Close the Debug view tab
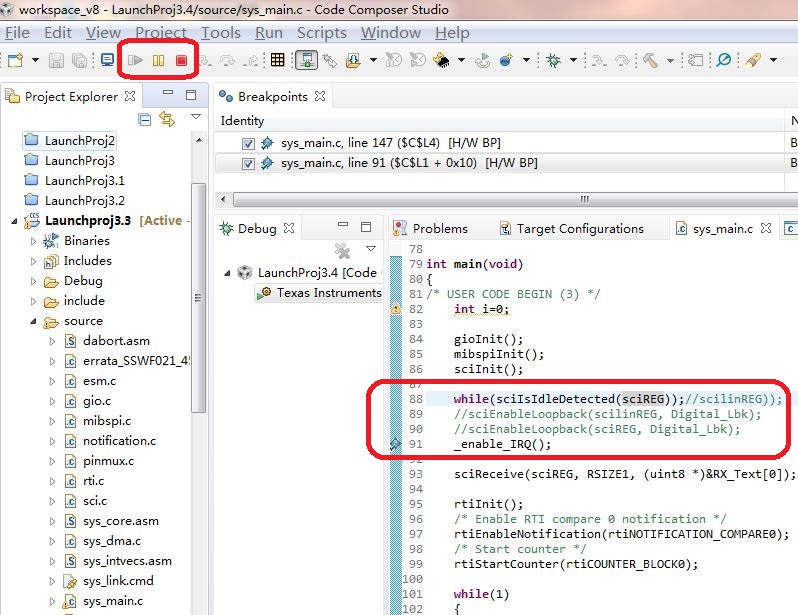Image resolution: width=798 pixels, height=615 pixels. 289,228
